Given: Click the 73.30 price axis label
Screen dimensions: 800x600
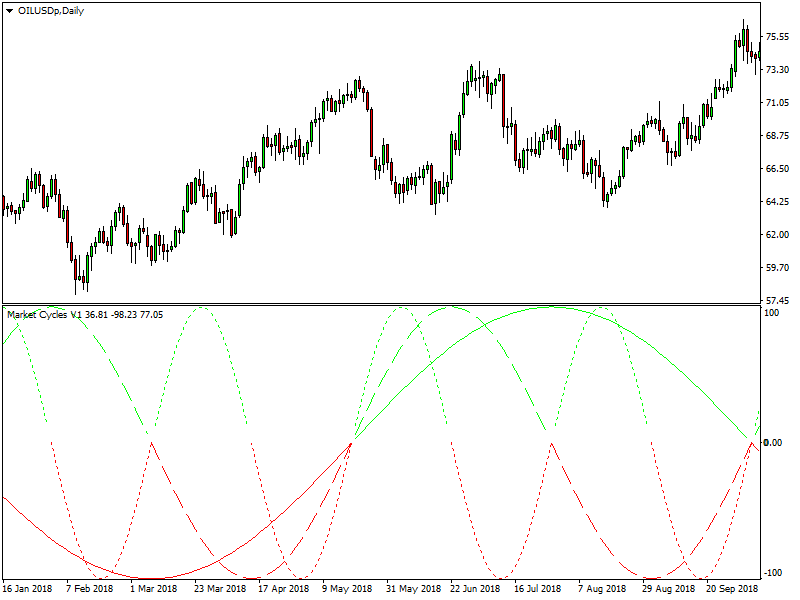Looking at the screenshot, I should pos(777,69).
